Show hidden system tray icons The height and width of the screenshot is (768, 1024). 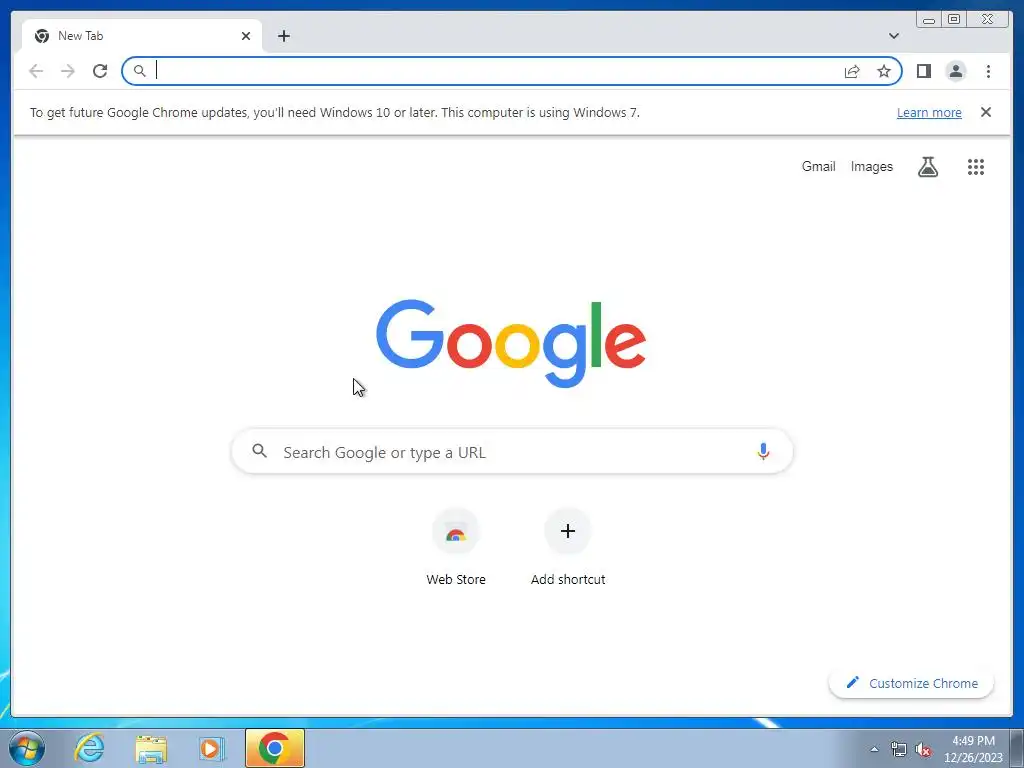[874, 749]
